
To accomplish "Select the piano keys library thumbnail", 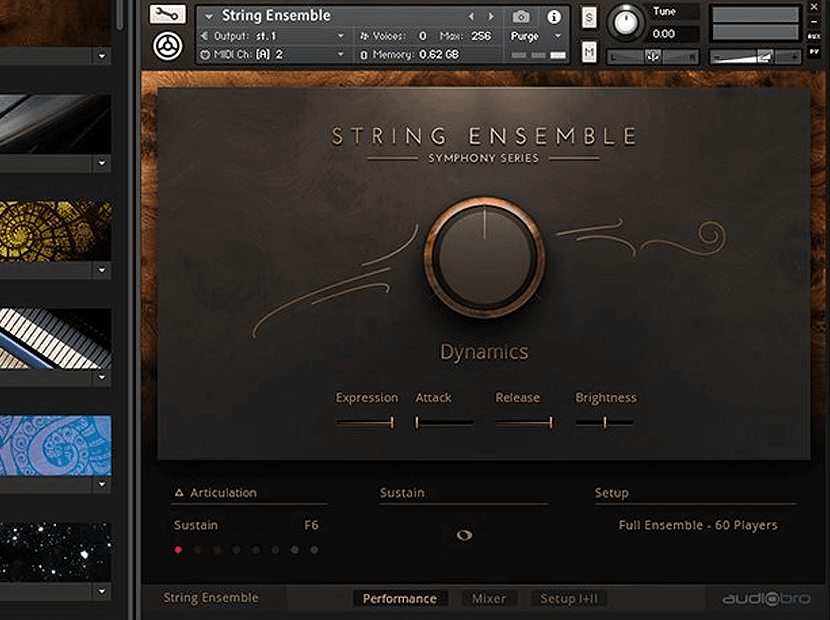I will (x=56, y=338).
